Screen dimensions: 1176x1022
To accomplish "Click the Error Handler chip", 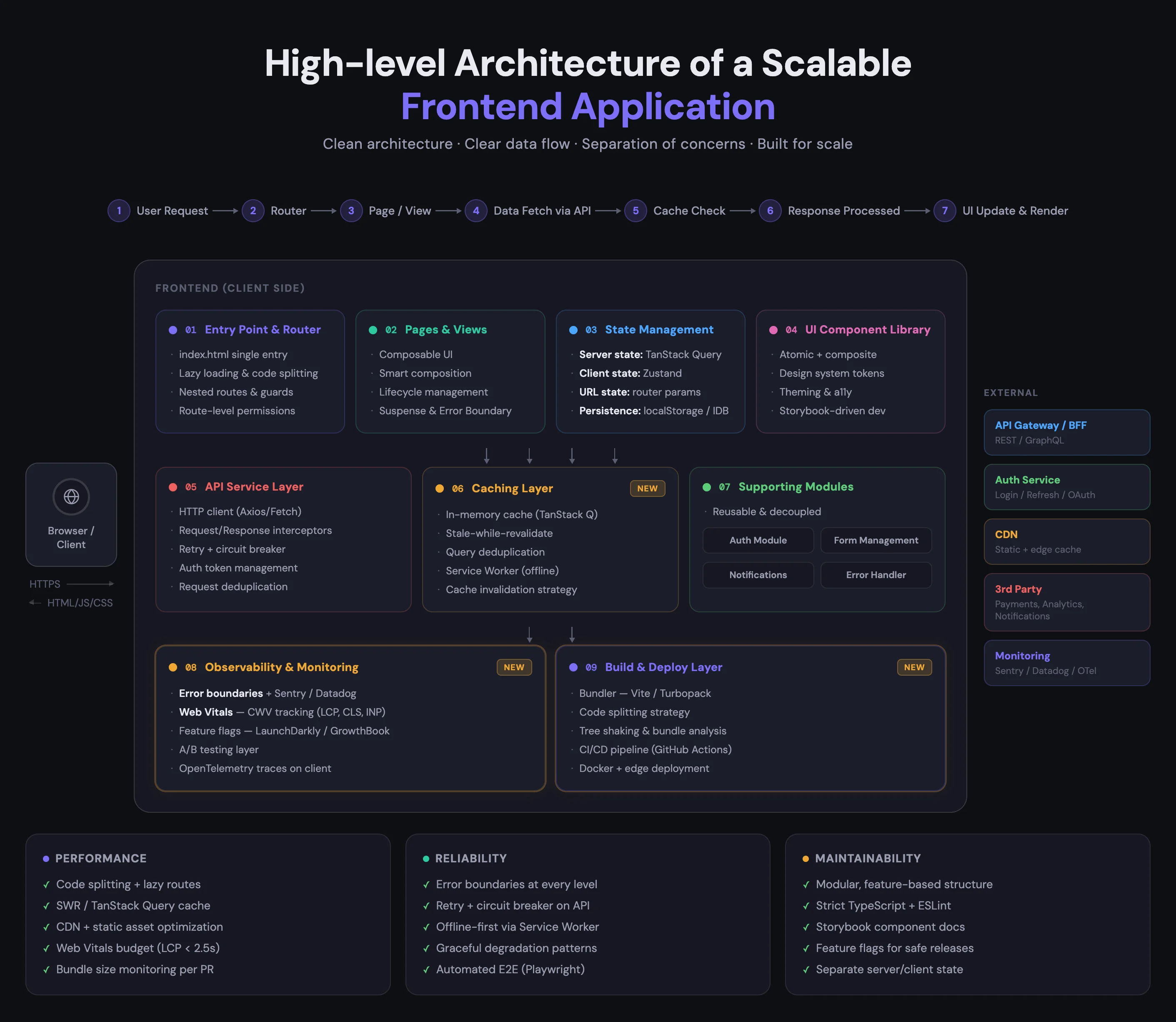I will 876,575.
